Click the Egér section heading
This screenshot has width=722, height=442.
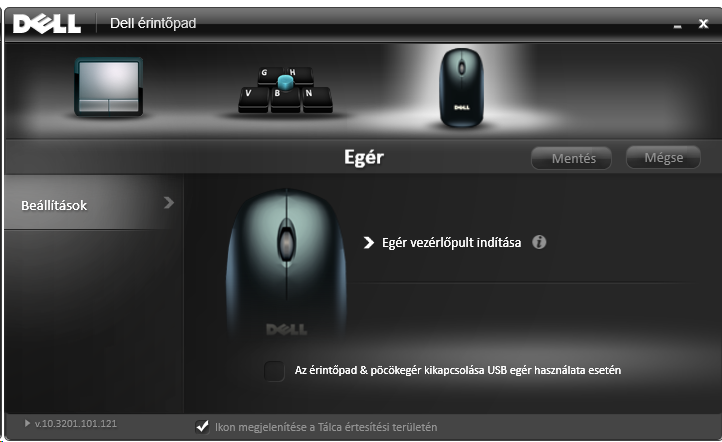coord(363,158)
